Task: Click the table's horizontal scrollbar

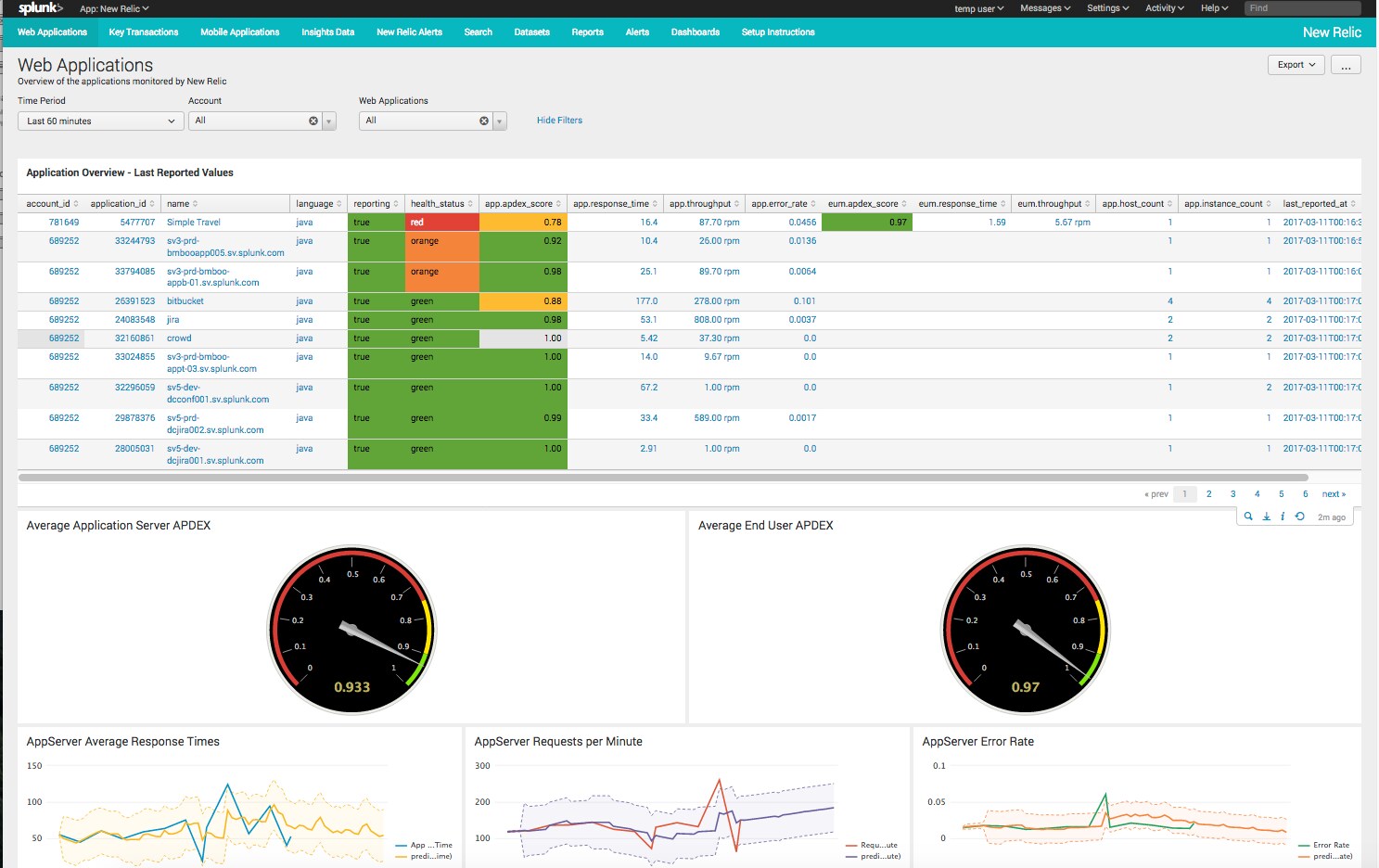Action: [x=663, y=478]
